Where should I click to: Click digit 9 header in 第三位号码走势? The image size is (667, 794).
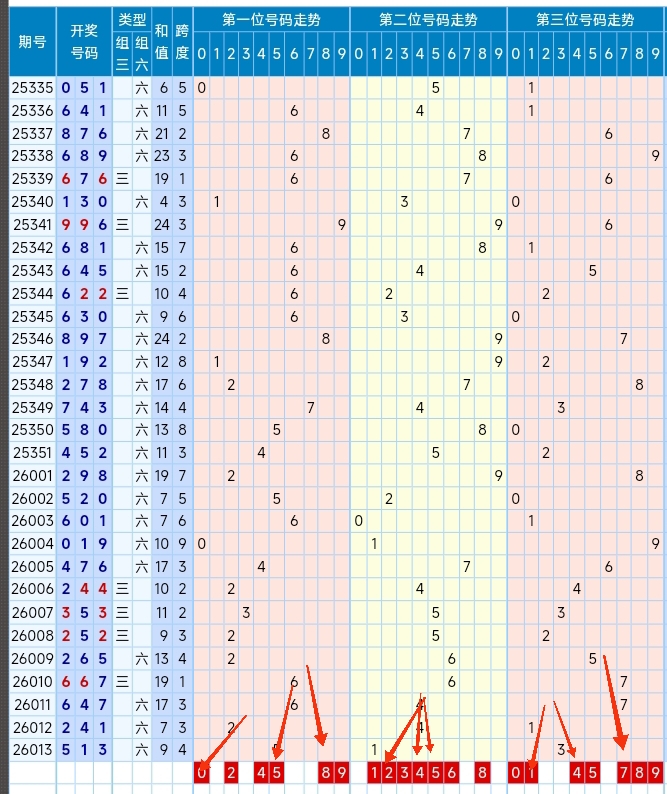(x=655, y=54)
